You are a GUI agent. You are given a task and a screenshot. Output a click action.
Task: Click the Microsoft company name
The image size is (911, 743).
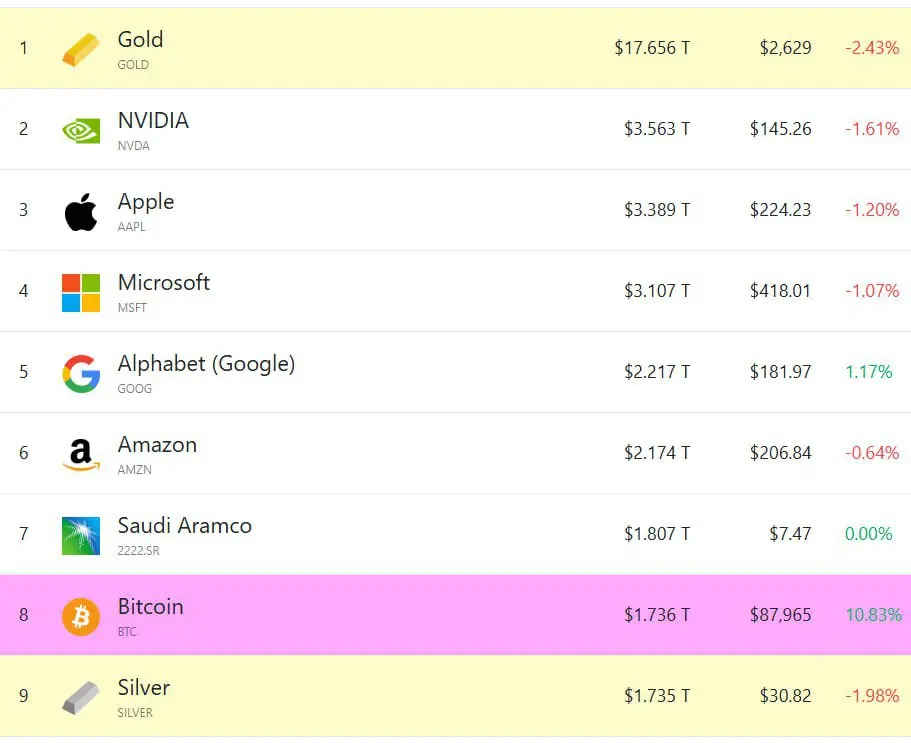point(164,282)
